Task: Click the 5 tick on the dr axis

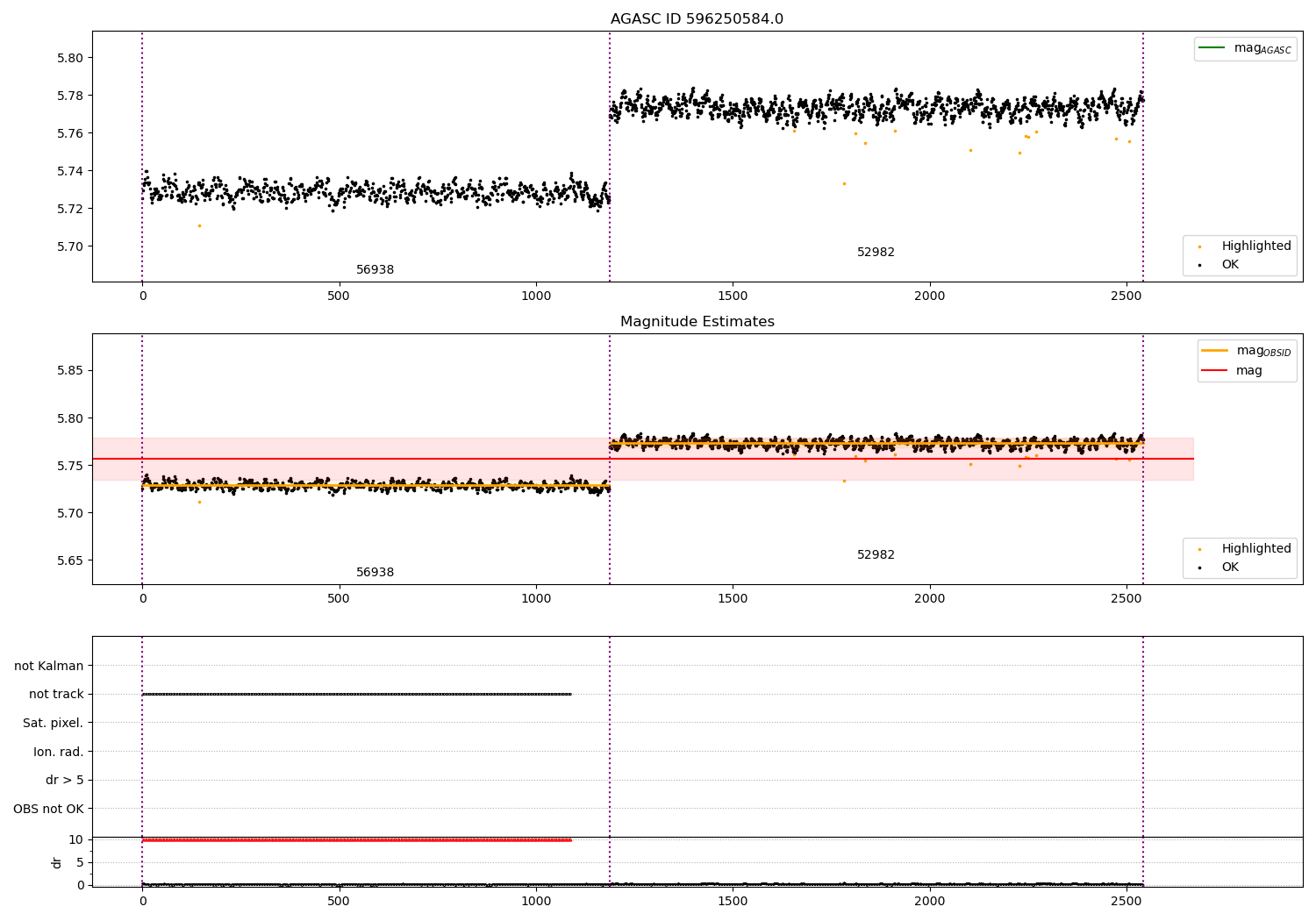Action: coord(81,862)
